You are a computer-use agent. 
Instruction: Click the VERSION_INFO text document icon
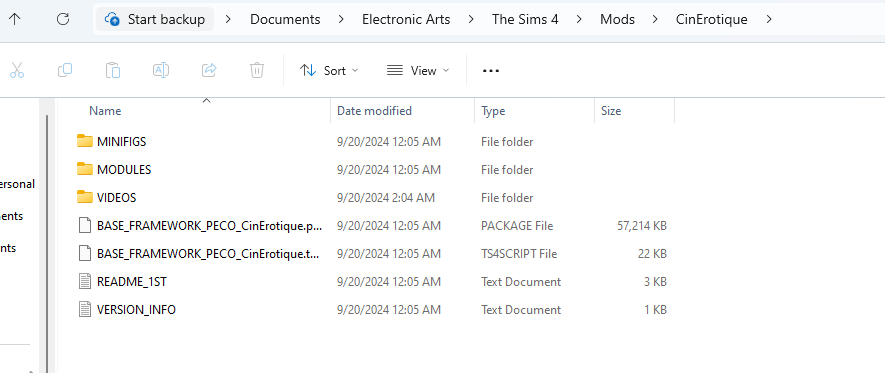[85, 310]
